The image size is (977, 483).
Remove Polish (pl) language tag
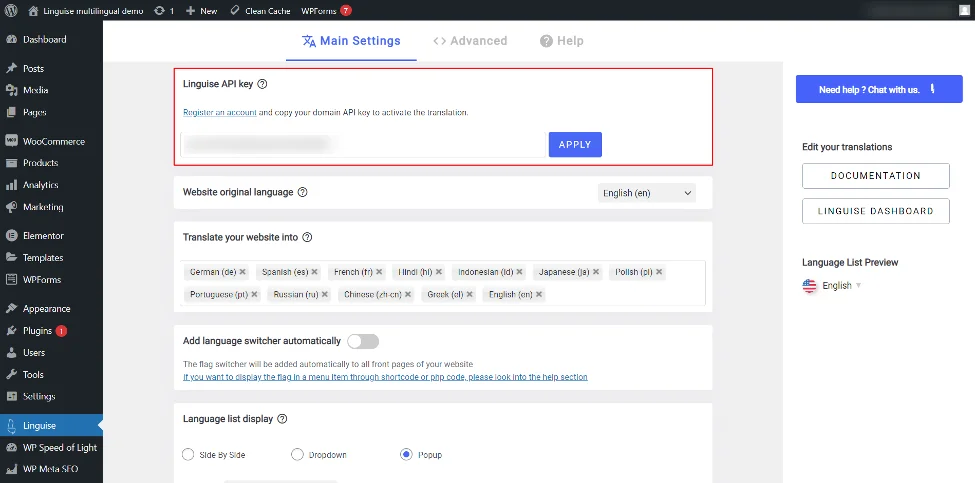[x=659, y=272]
